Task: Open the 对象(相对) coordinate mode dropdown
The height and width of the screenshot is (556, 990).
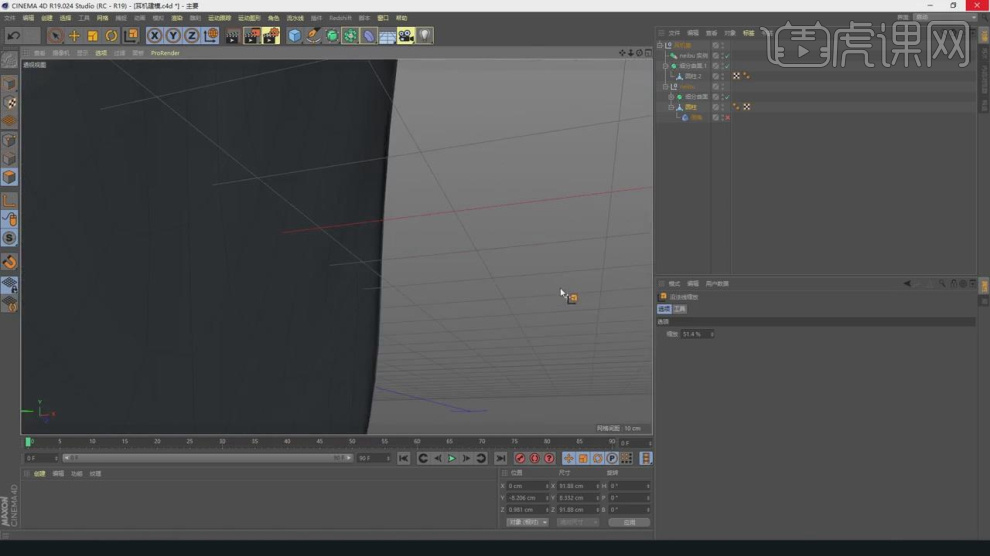Action: click(x=528, y=522)
